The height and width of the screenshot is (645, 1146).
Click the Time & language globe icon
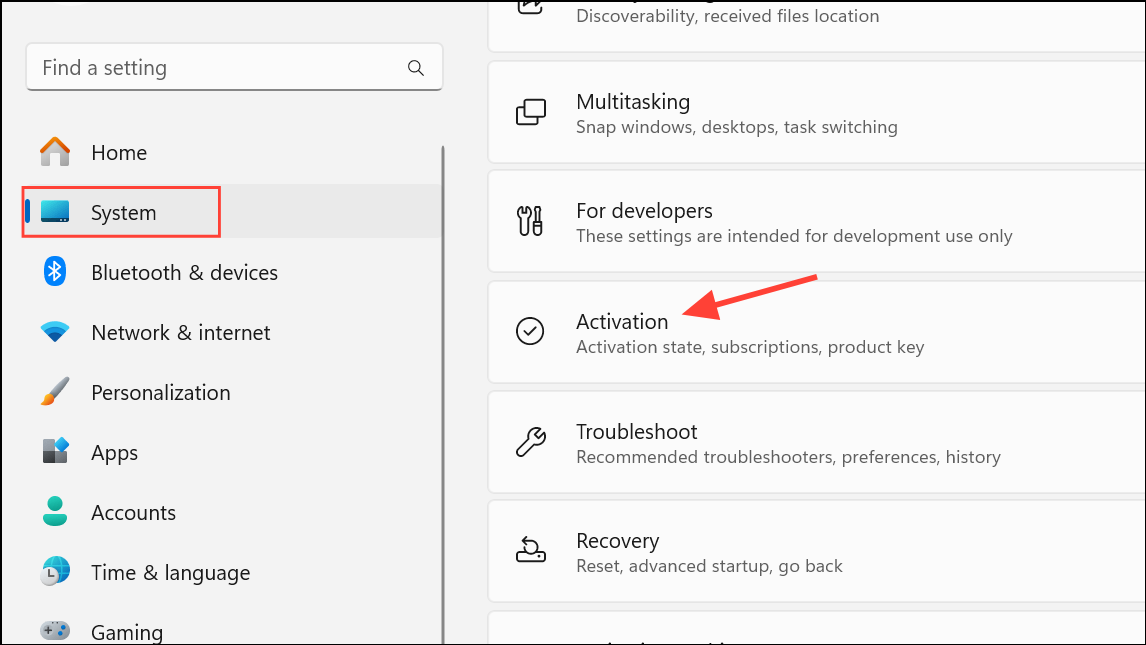point(55,572)
